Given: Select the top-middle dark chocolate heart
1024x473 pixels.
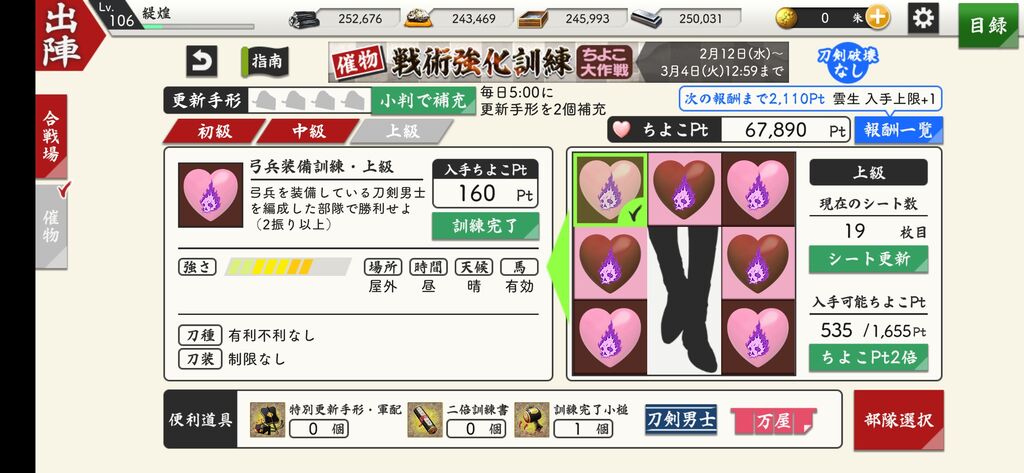Looking at the screenshot, I should [684, 189].
